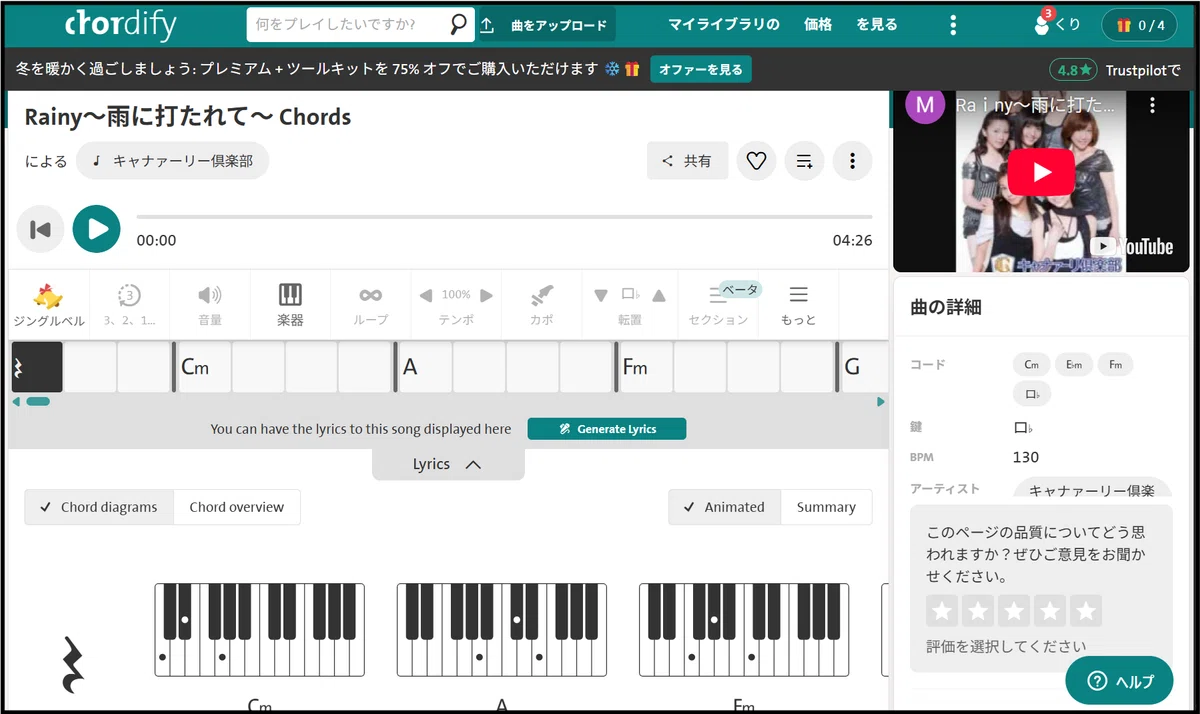The height and width of the screenshot is (714, 1200).
Task: Select the Cm chord in timeline
Action: coord(203,367)
